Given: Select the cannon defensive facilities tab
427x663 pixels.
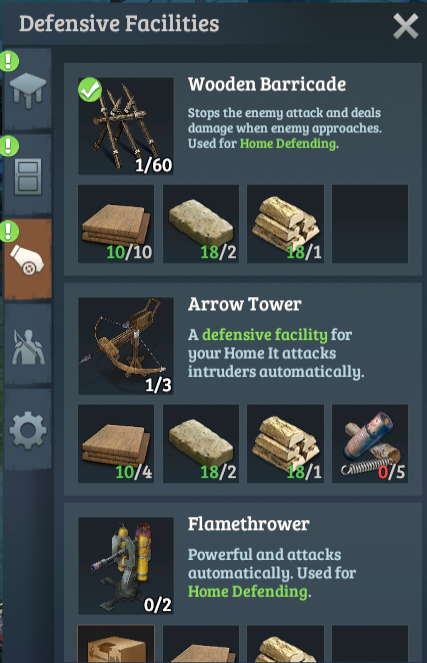Looking at the screenshot, I should (x=27, y=259).
